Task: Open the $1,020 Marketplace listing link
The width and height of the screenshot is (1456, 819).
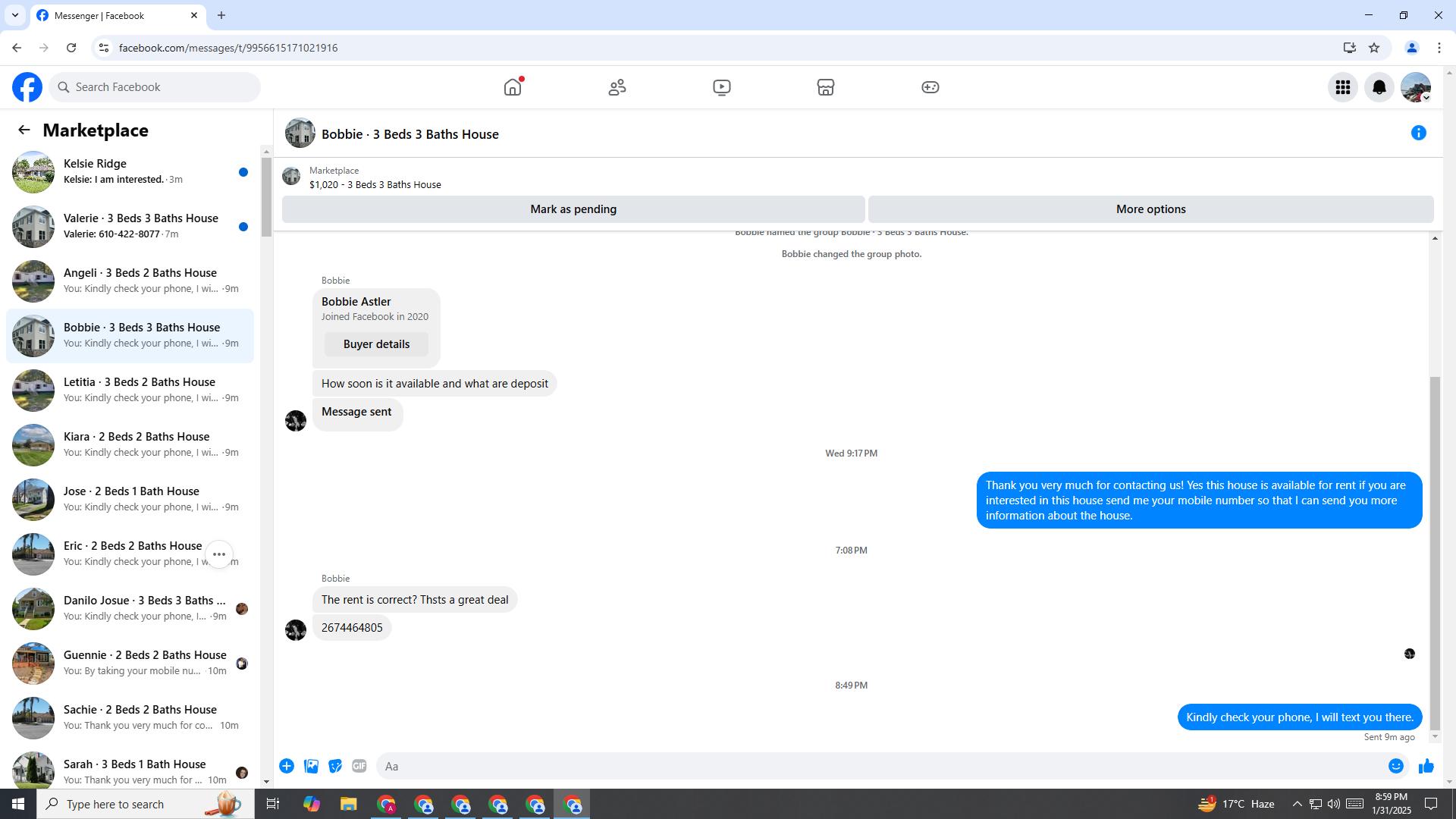Action: pyautogui.click(x=375, y=184)
